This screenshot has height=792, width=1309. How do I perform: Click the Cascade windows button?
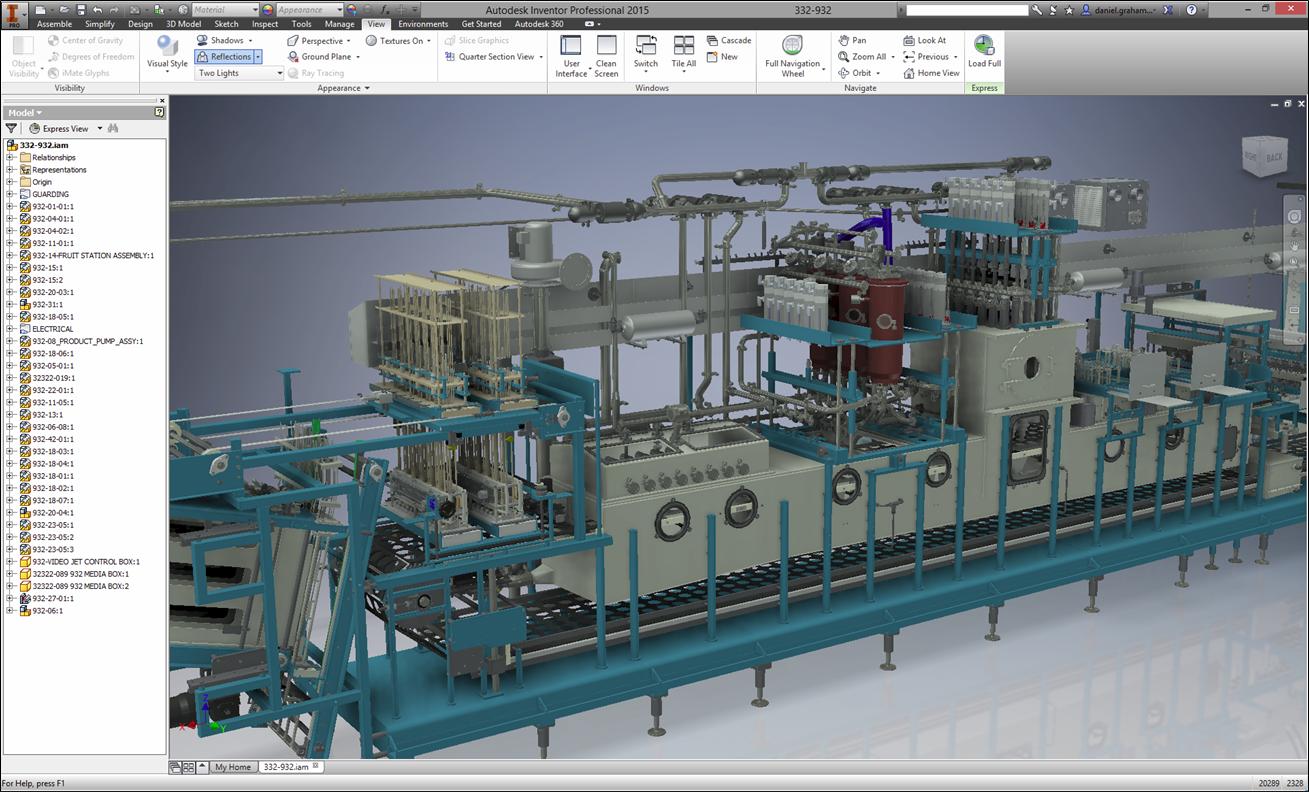pyautogui.click(x=729, y=40)
